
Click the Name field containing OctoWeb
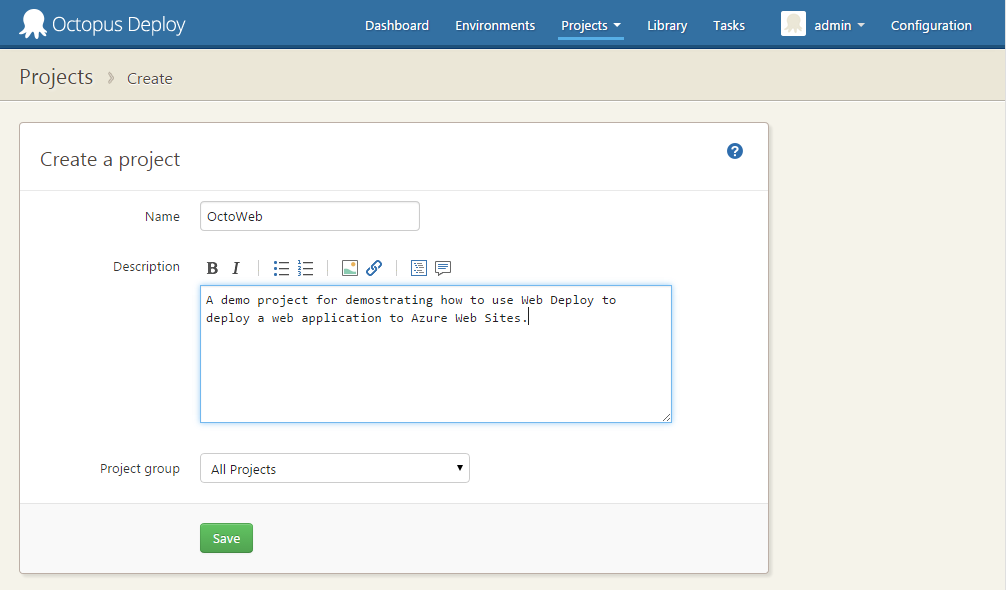point(309,216)
